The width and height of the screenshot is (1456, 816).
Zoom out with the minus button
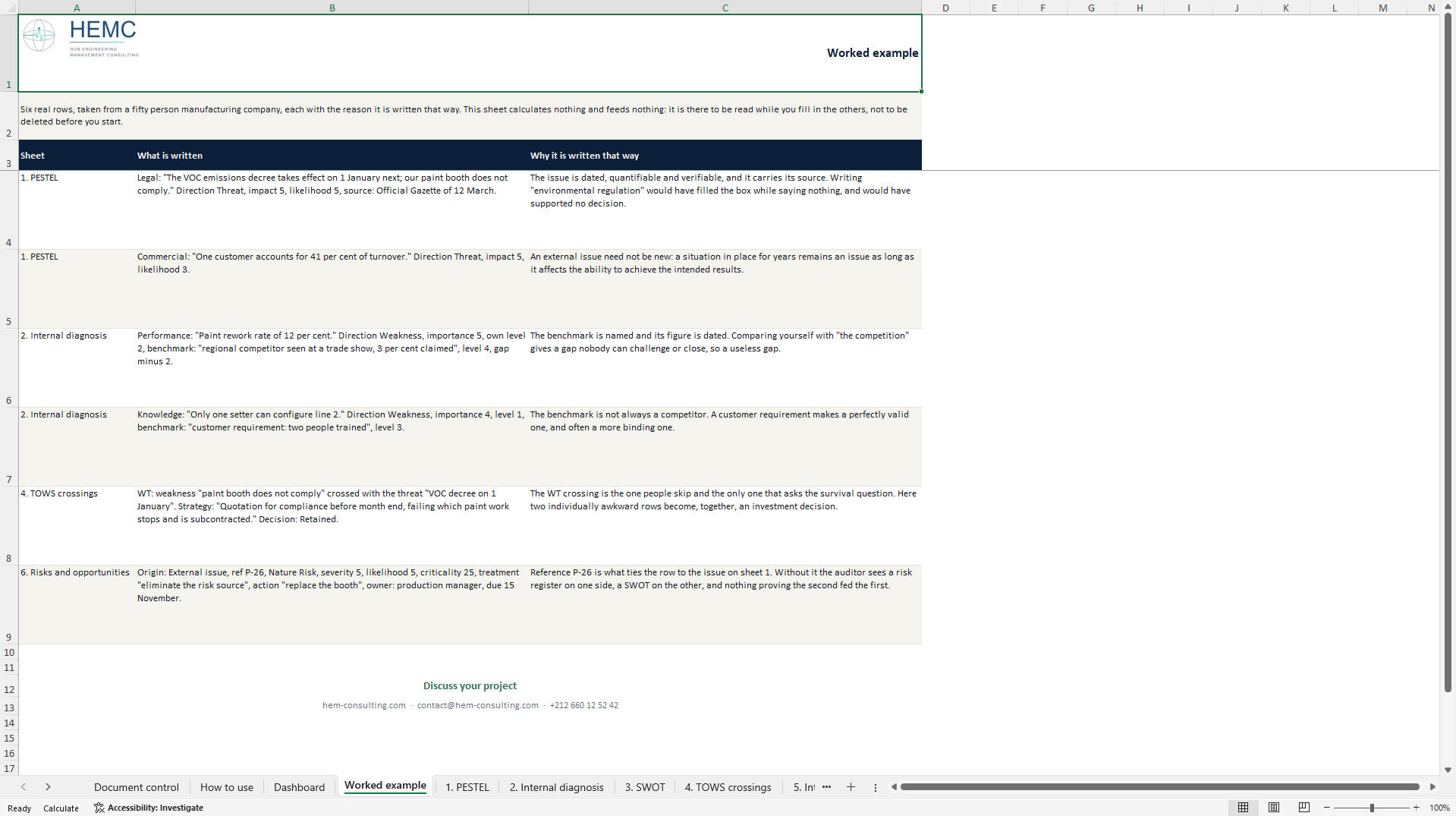[1326, 808]
